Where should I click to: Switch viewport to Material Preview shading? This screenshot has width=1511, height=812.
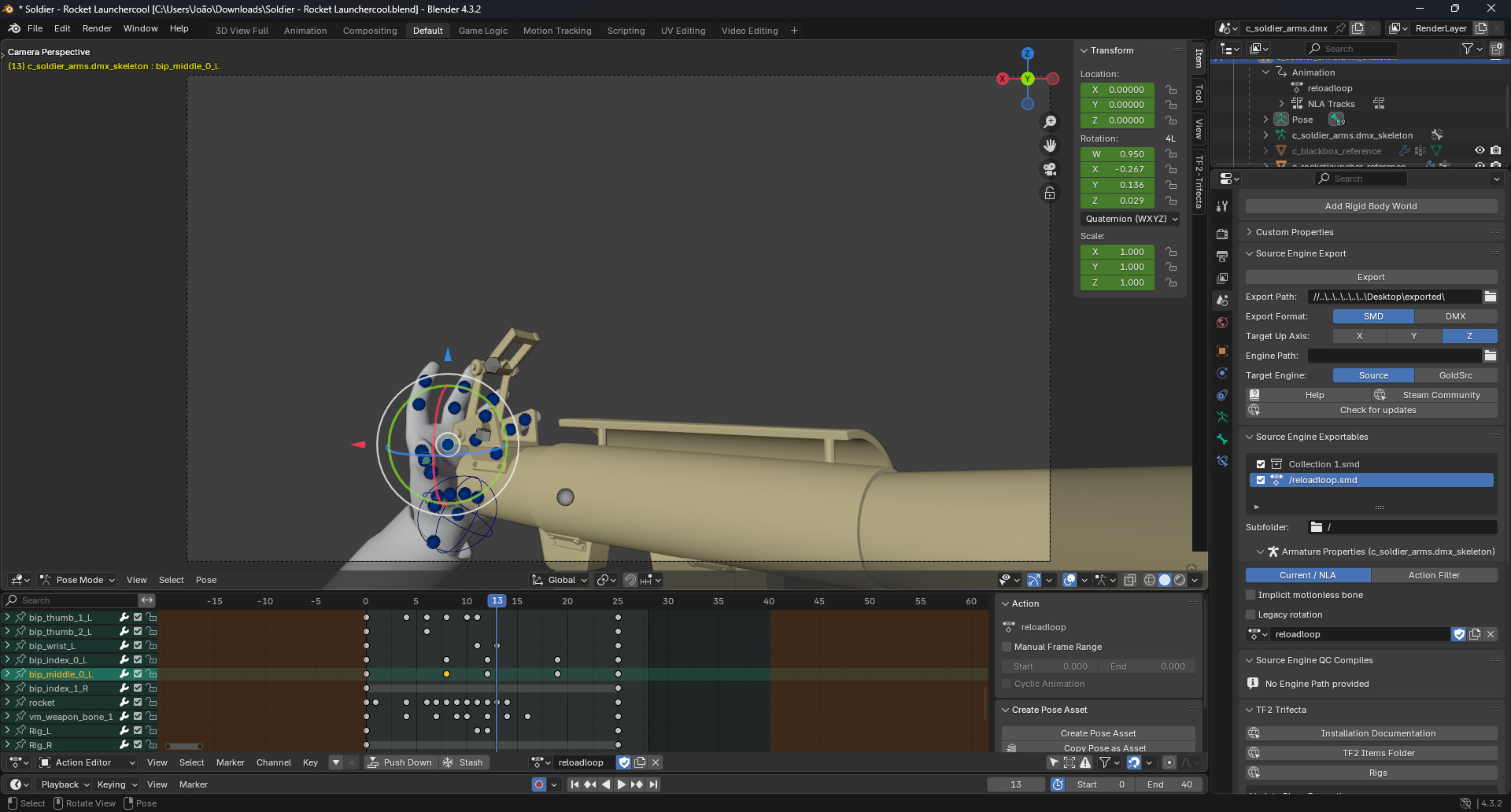coord(1180,581)
